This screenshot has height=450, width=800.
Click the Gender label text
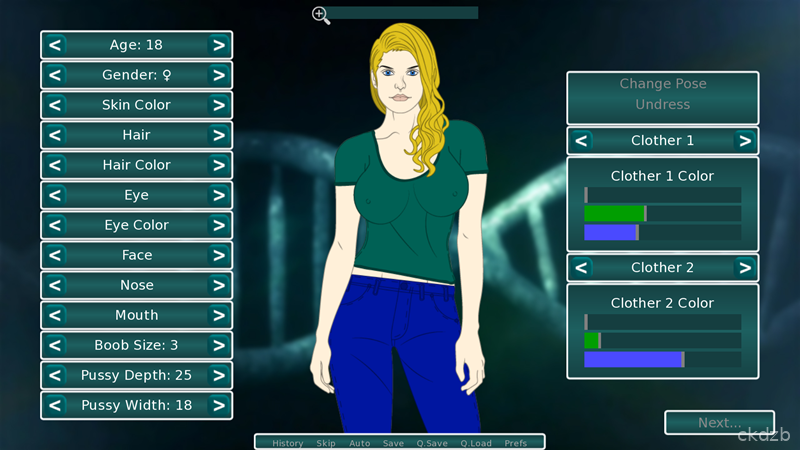(136, 75)
